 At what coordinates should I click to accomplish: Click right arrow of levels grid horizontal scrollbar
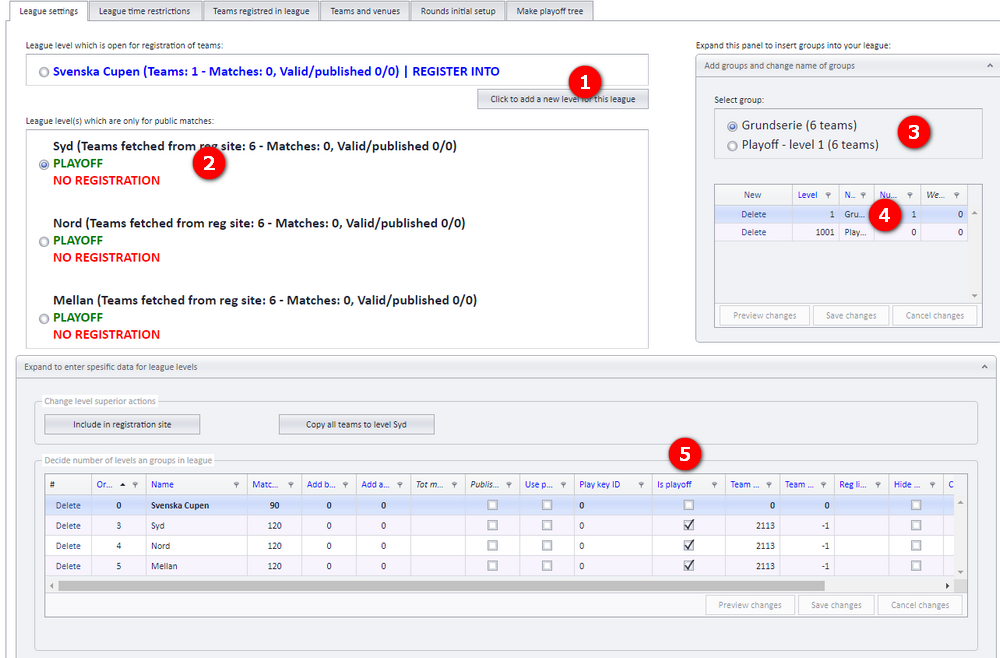(947, 585)
